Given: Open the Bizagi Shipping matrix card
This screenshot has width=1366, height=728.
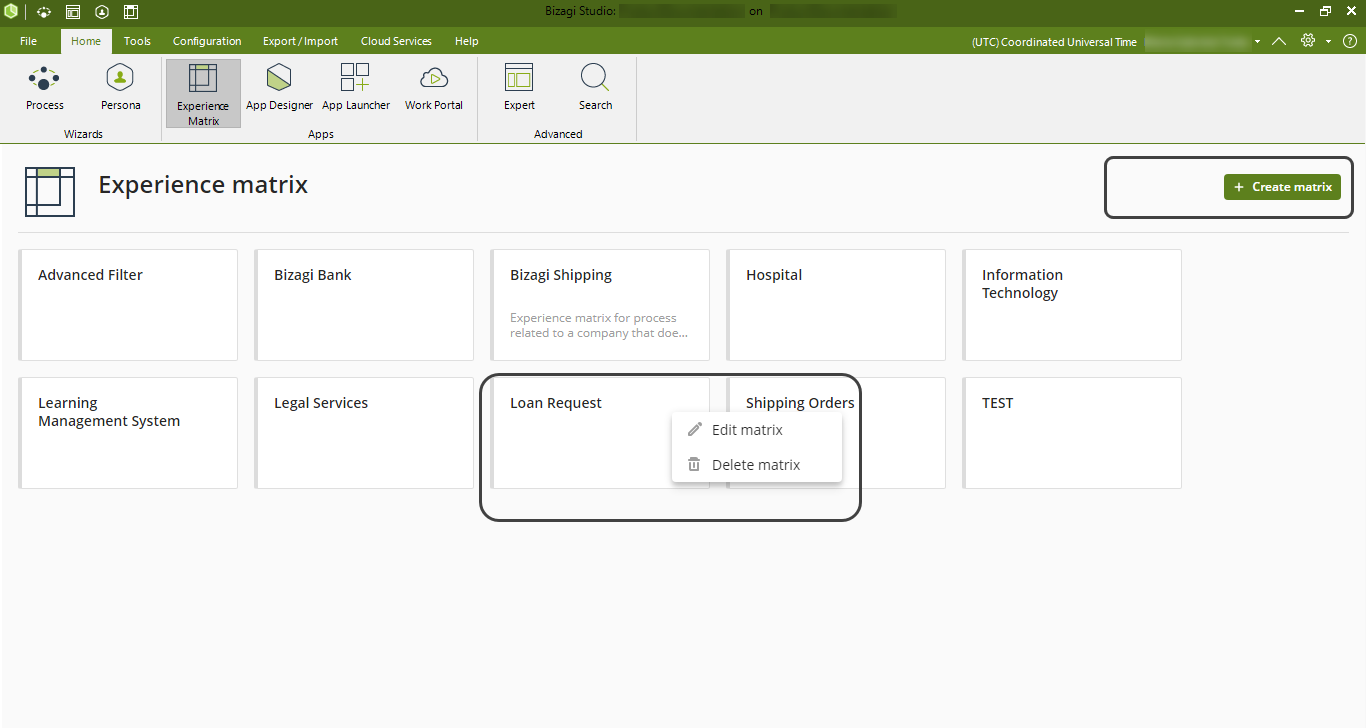Looking at the screenshot, I should 600,305.
